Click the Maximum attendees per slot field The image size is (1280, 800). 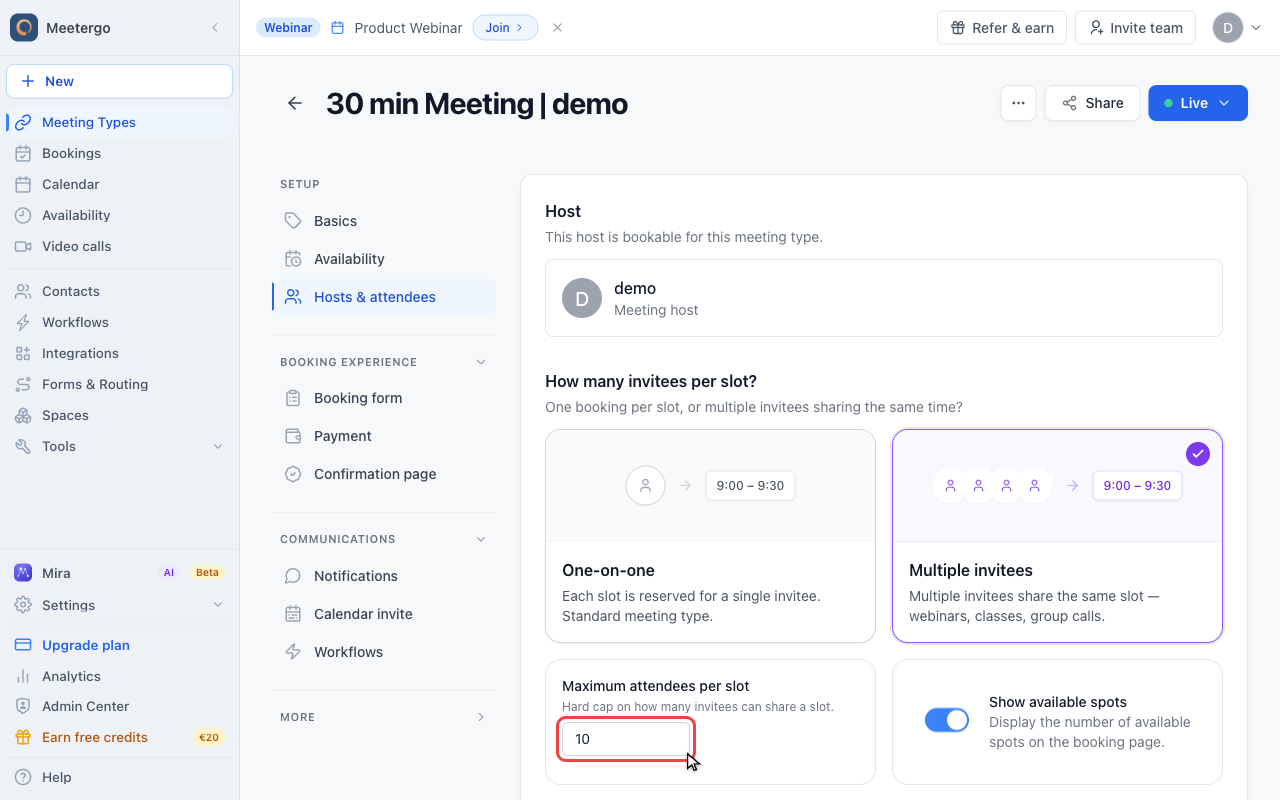(626, 739)
